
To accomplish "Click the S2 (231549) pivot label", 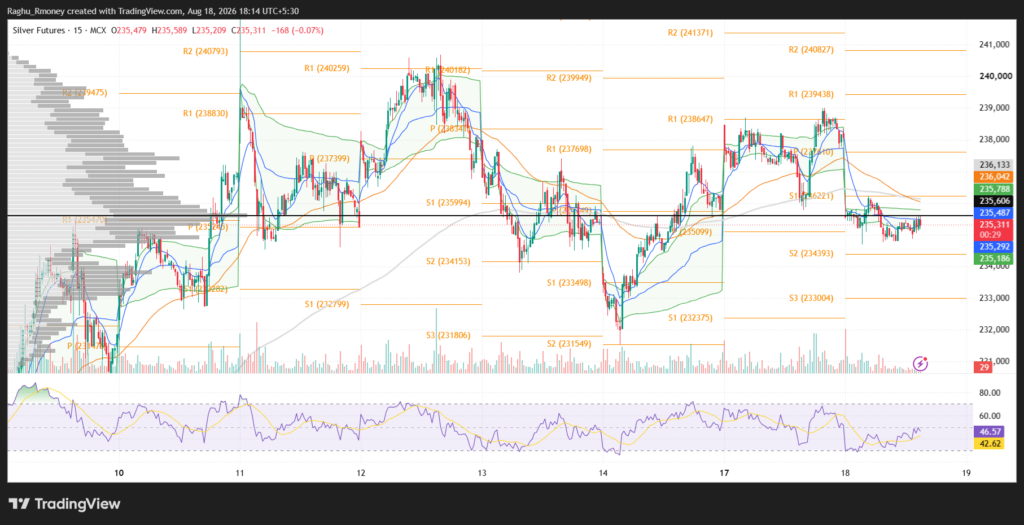I will point(569,343).
